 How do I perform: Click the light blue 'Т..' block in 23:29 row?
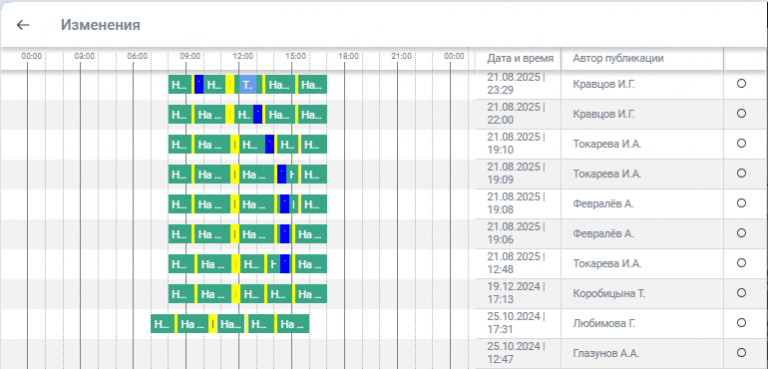(248, 84)
